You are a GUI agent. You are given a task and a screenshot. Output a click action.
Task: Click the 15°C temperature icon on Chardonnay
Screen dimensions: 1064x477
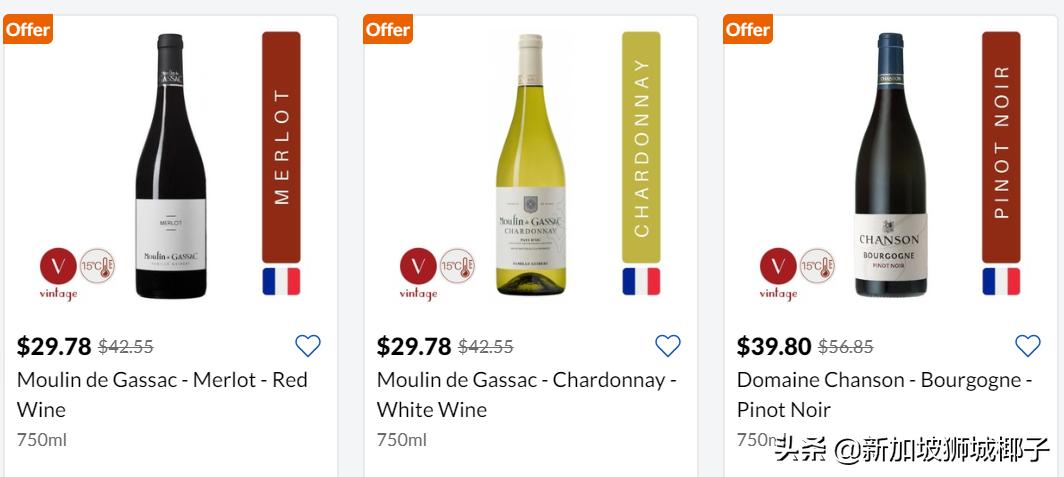[457, 266]
